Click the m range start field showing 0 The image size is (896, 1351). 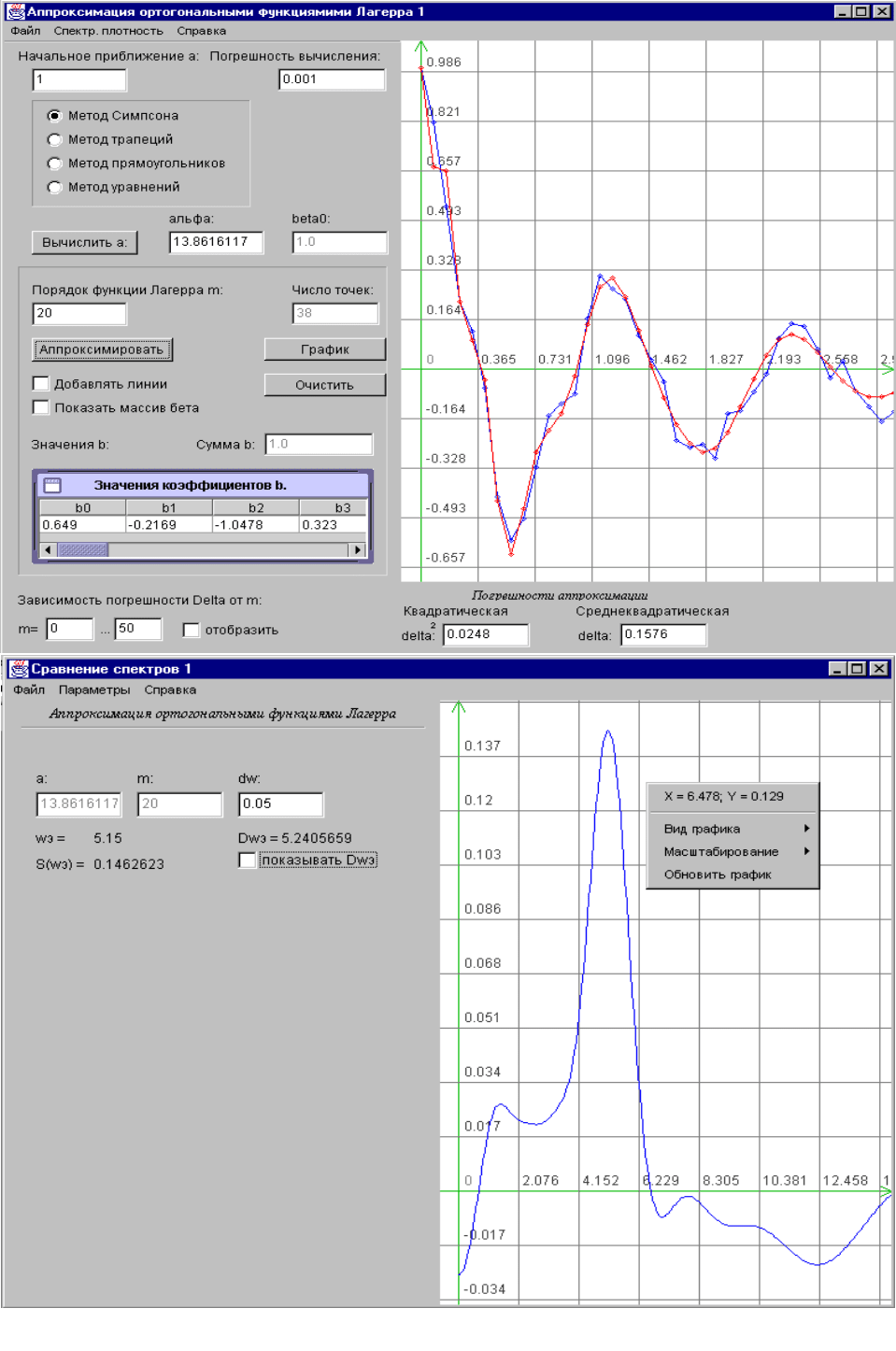point(70,629)
